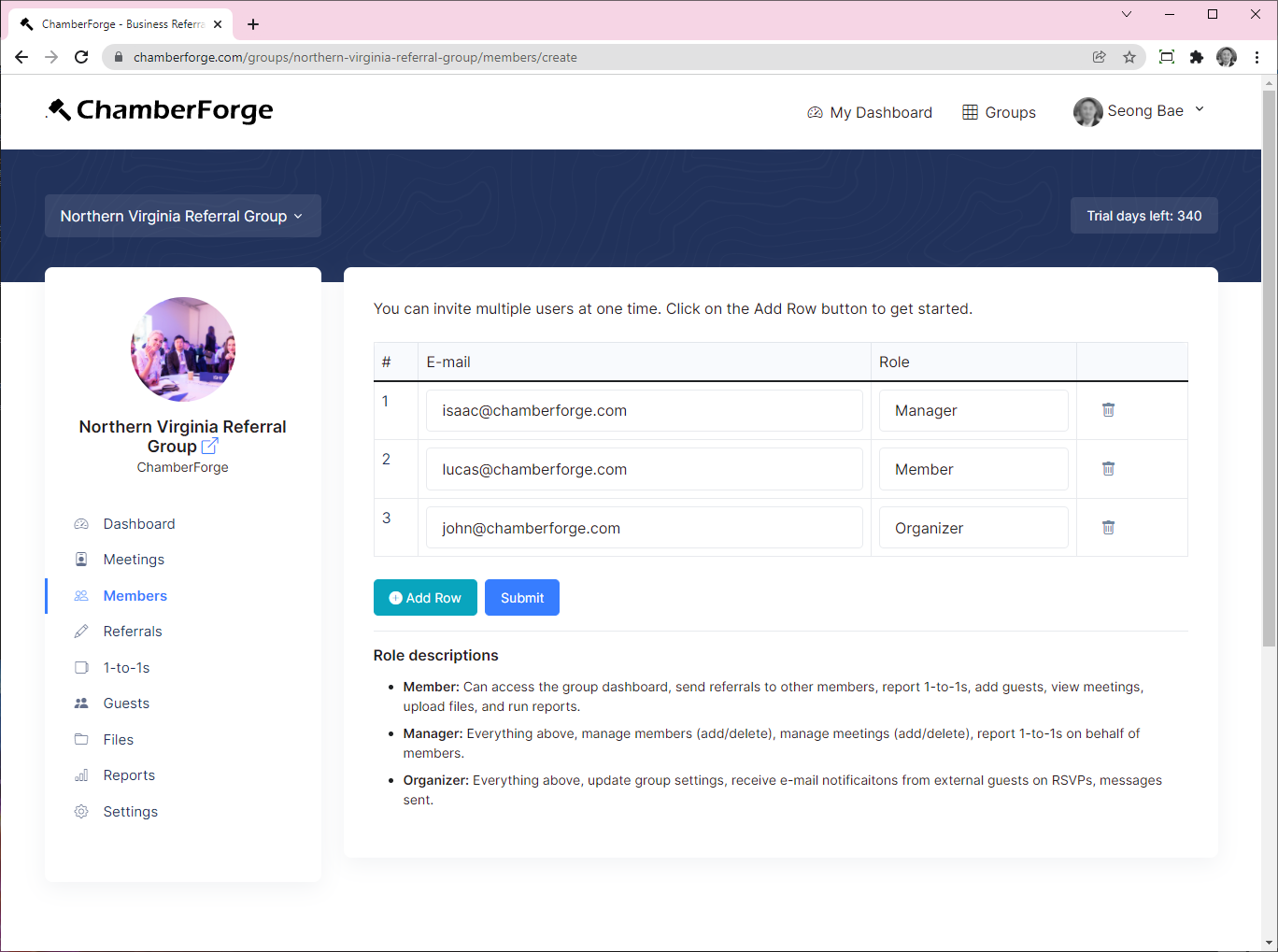The image size is (1278, 952).
Task: Reload the page
Action: point(81,57)
